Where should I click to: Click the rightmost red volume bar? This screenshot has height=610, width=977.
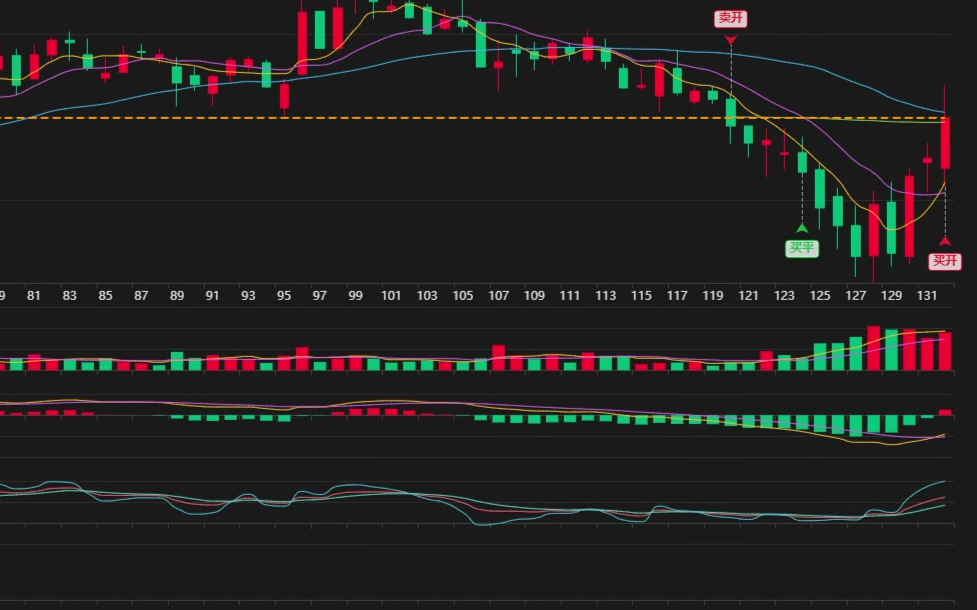pos(945,351)
